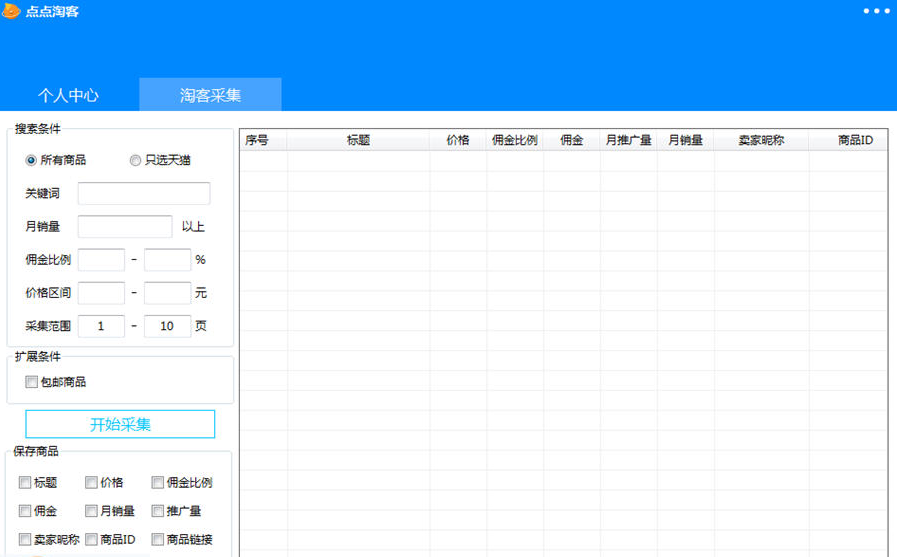
Task: Click the 月推广量 column header
Action: (629, 141)
